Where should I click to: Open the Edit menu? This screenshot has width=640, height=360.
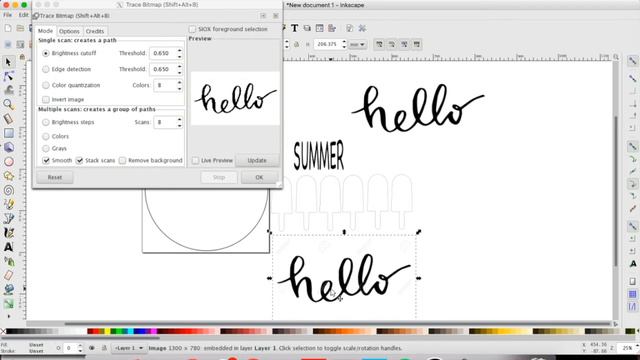(24, 15)
